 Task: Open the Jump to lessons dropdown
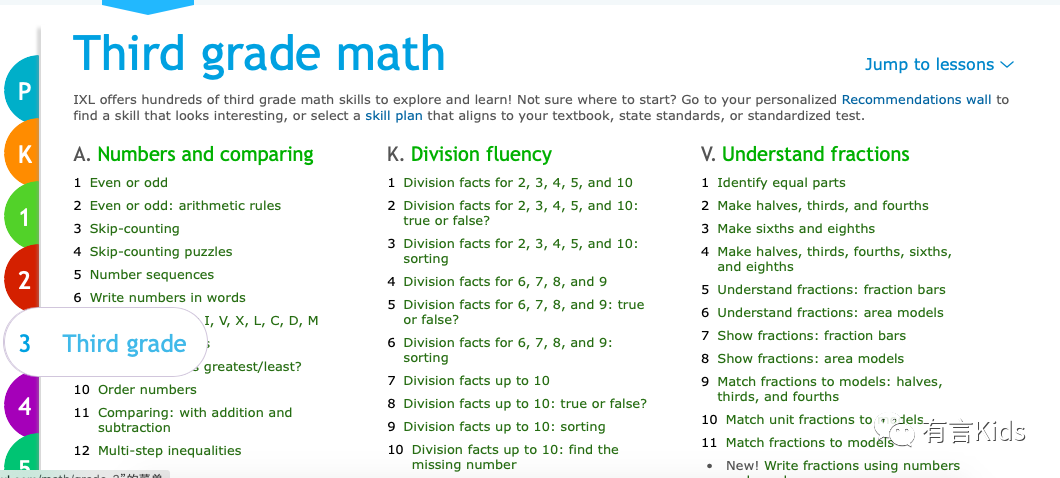(x=940, y=64)
